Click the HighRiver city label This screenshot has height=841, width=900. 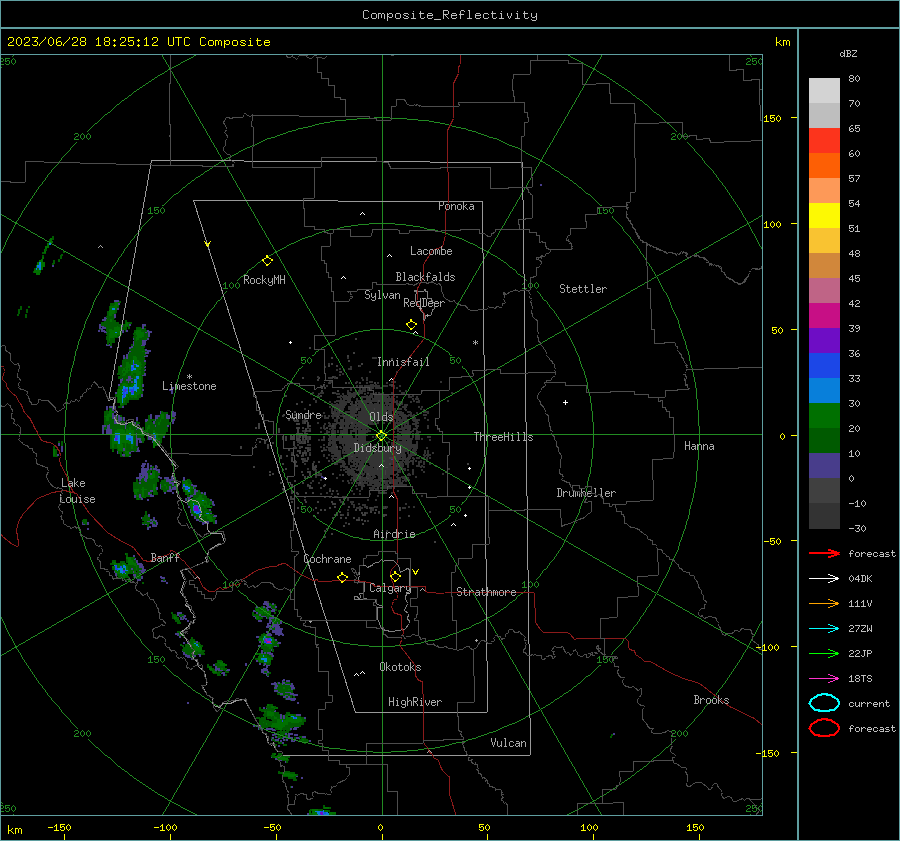[415, 702]
